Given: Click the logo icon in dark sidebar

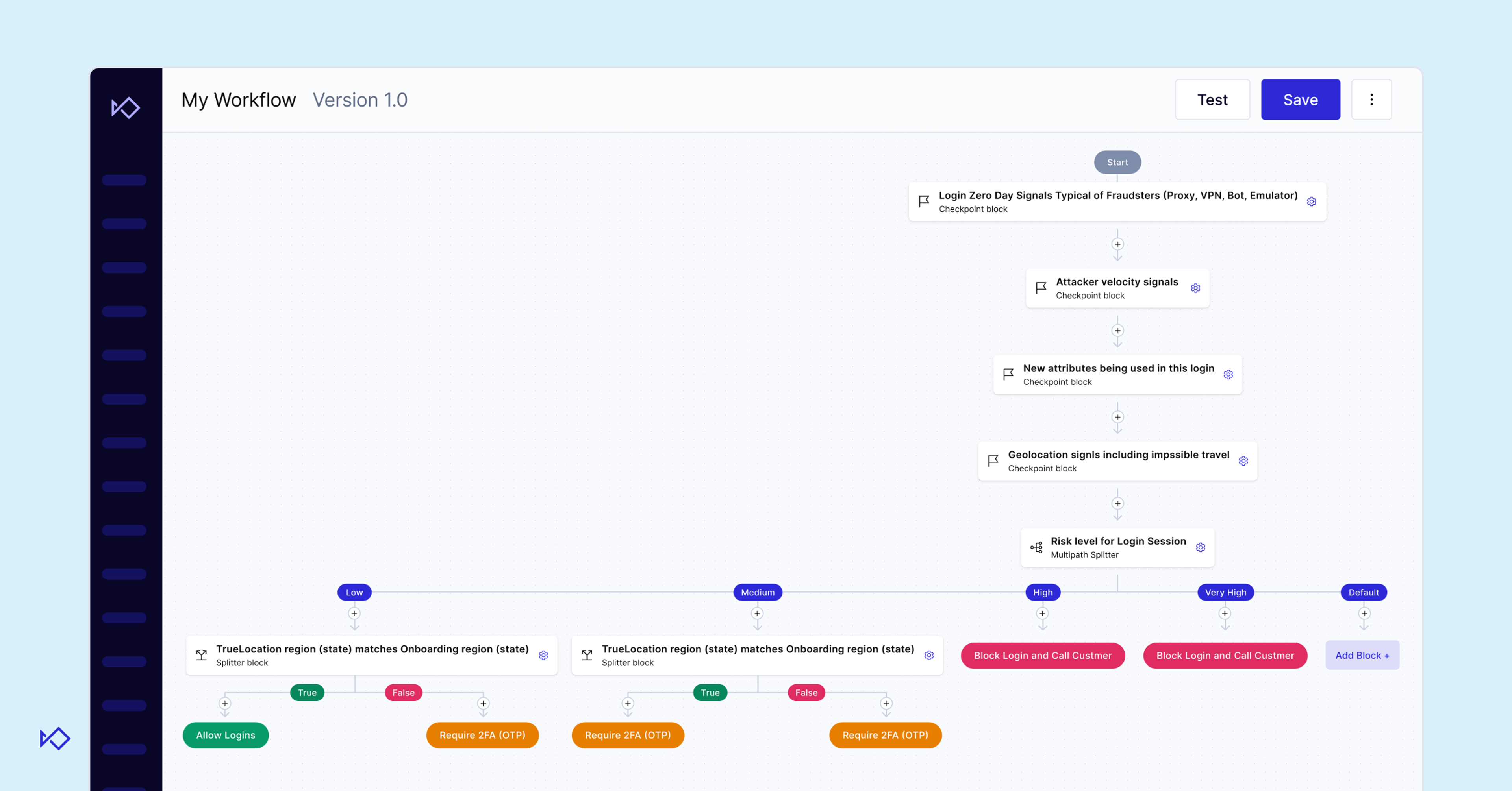Looking at the screenshot, I should [x=126, y=108].
